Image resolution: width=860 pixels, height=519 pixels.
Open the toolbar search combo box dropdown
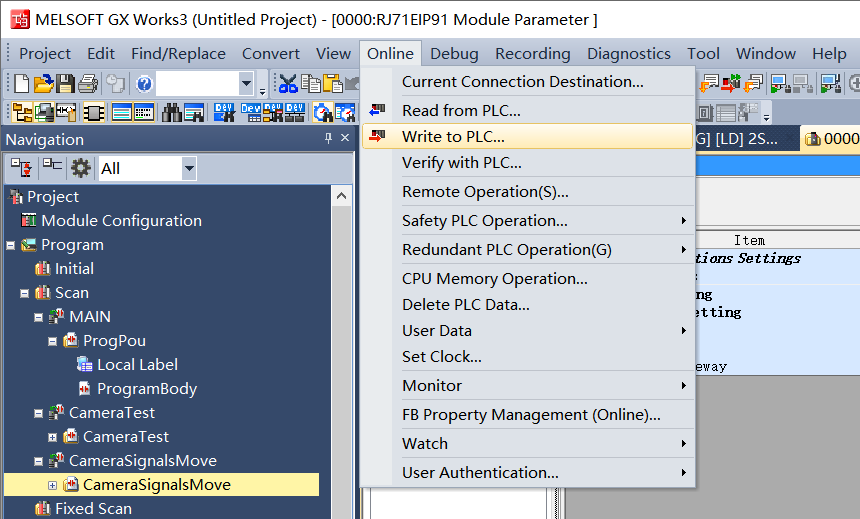[x=246, y=84]
